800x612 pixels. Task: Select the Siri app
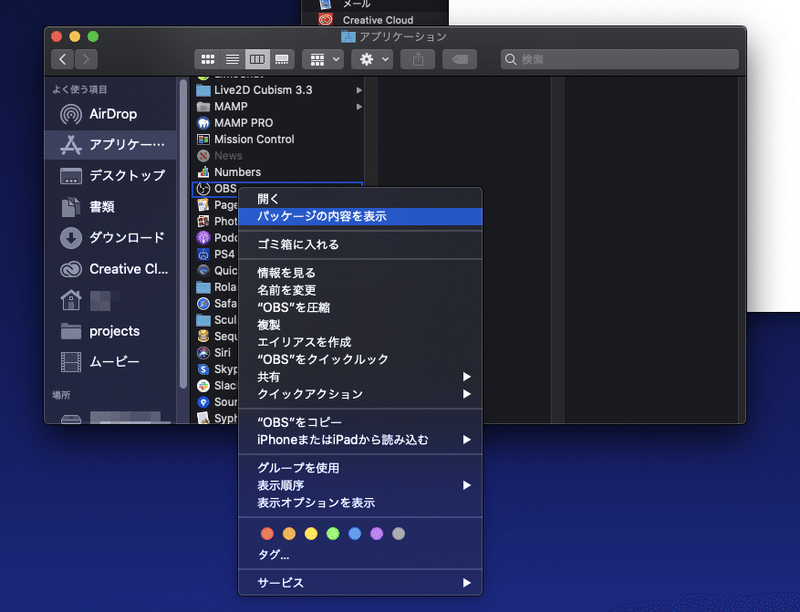(x=214, y=352)
